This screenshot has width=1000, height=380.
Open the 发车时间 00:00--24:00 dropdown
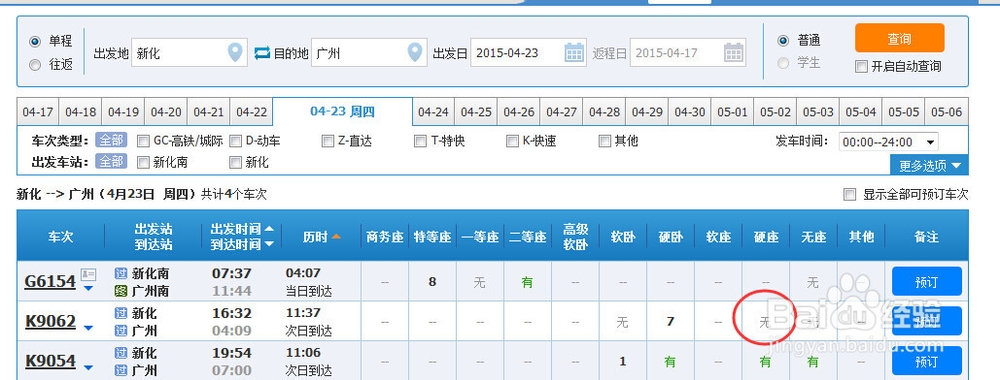[888, 142]
